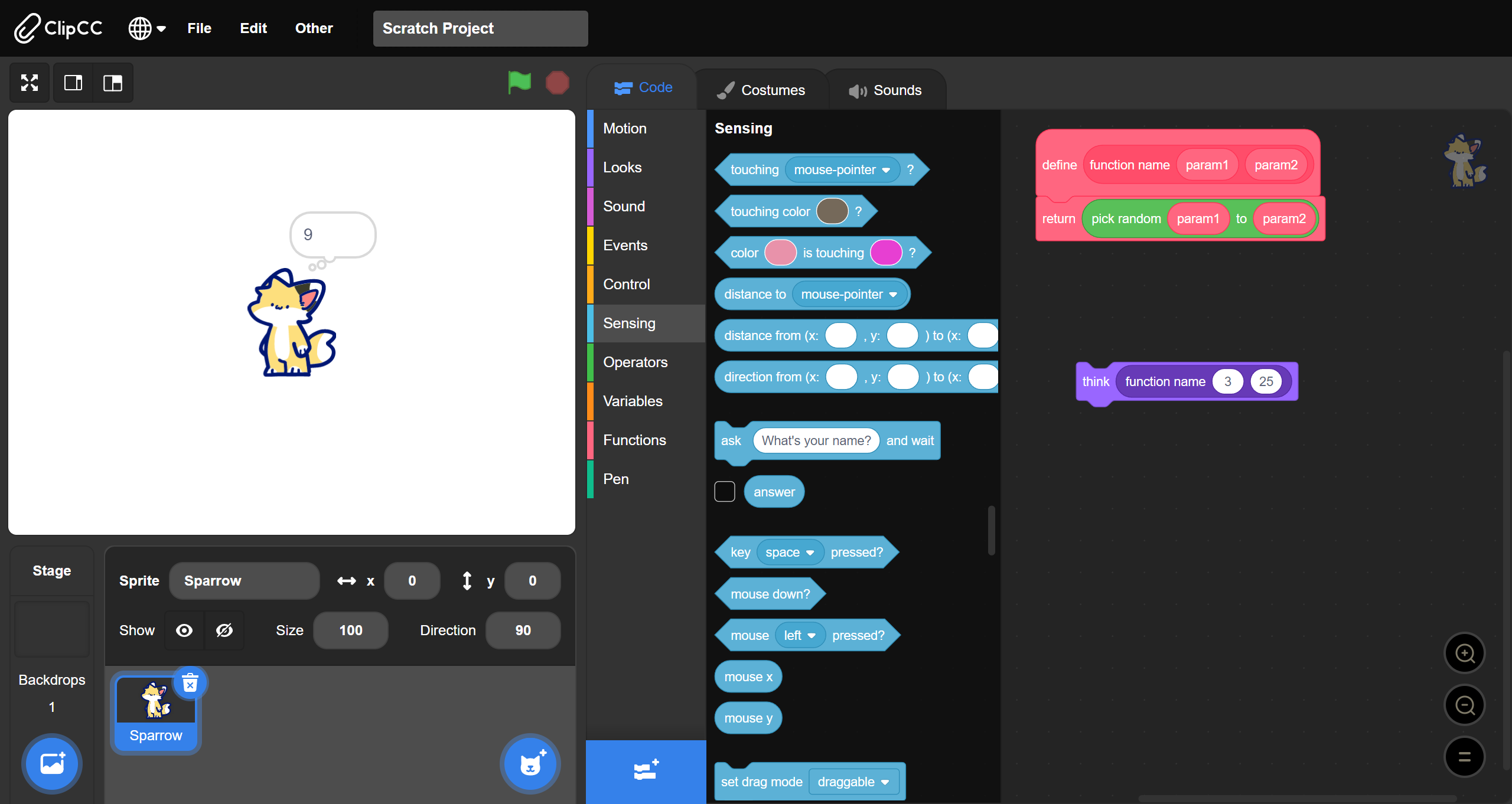This screenshot has height=804, width=1512.
Task: Switch to the Code tab
Action: tap(643, 87)
